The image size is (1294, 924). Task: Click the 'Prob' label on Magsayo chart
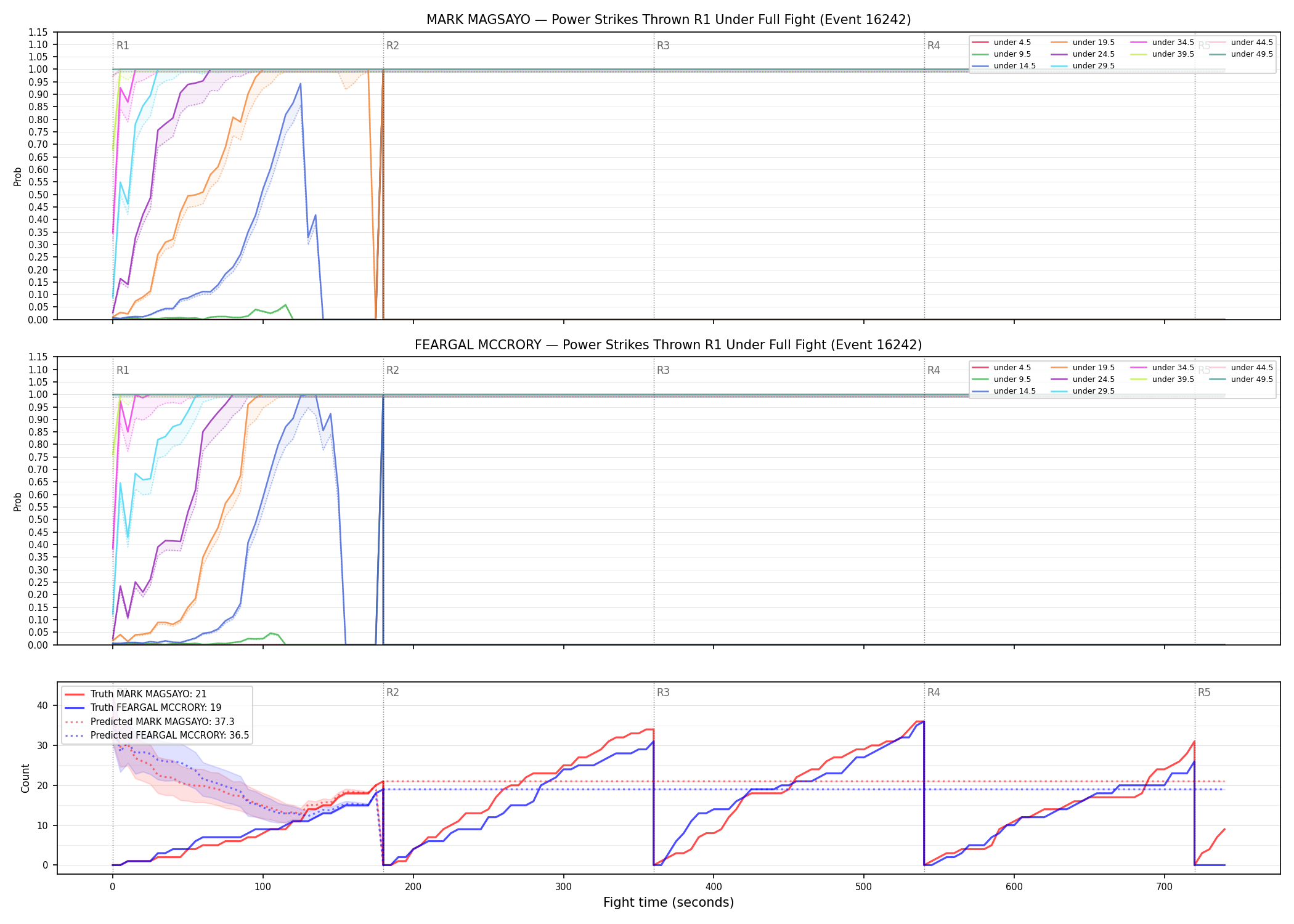point(18,177)
